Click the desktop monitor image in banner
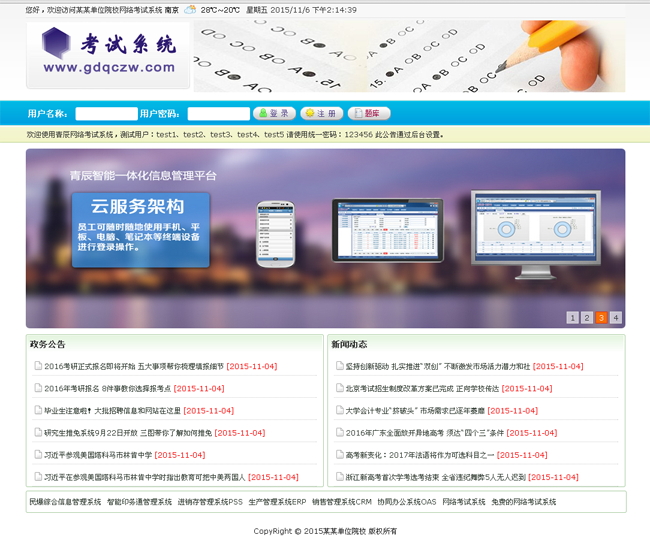650x544 pixels. [x=536, y=235]
